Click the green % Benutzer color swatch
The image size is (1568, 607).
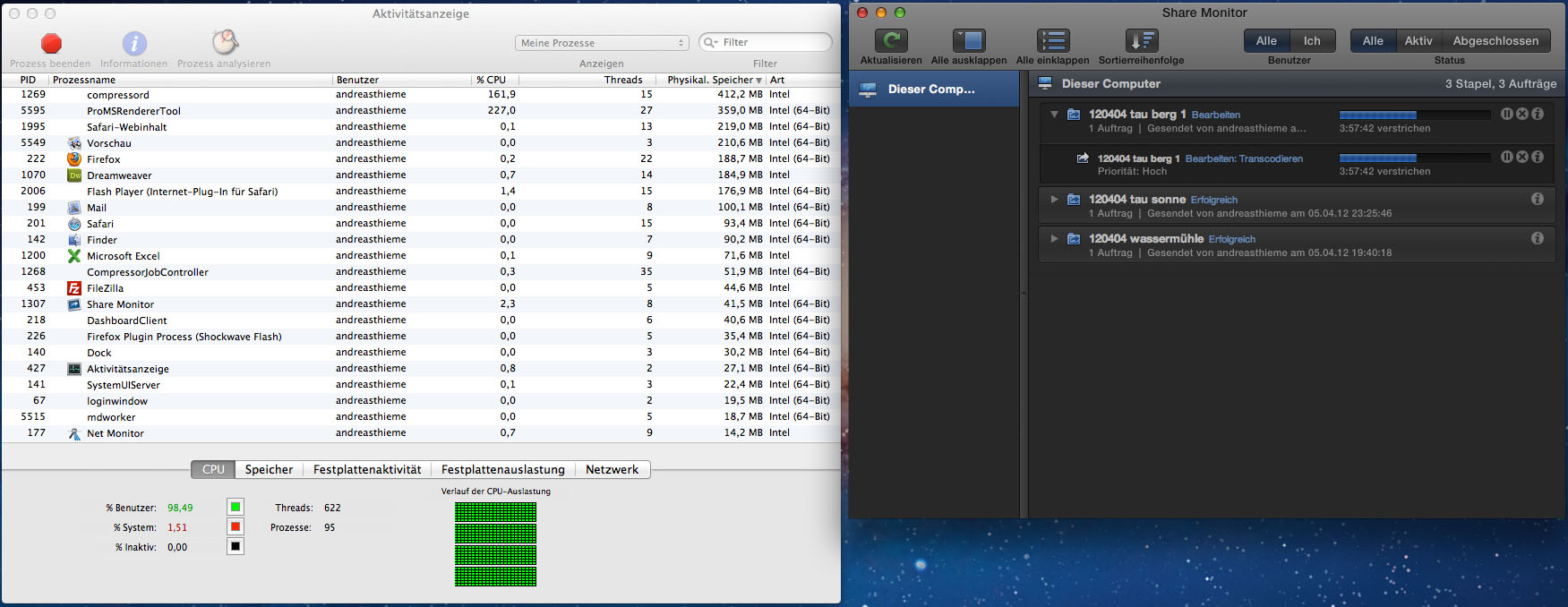click(236, 507)
